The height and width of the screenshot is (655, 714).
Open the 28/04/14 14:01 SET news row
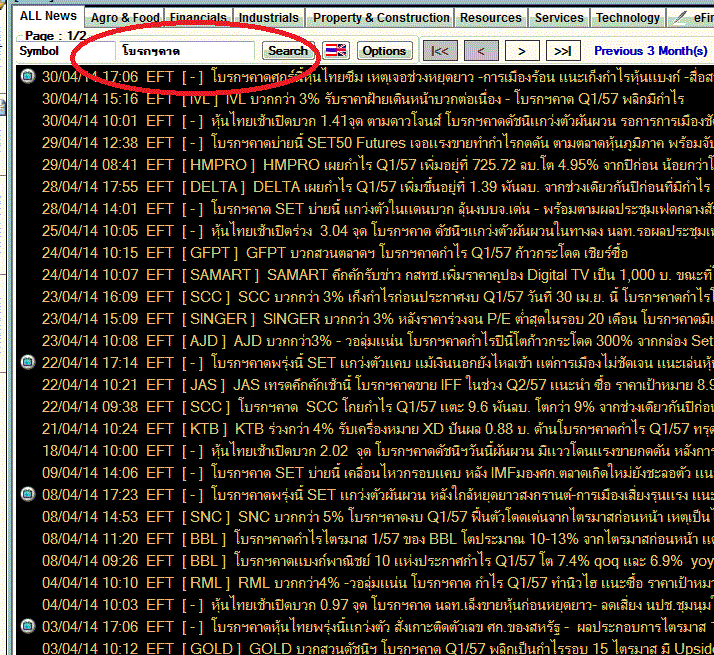(364, 209)
